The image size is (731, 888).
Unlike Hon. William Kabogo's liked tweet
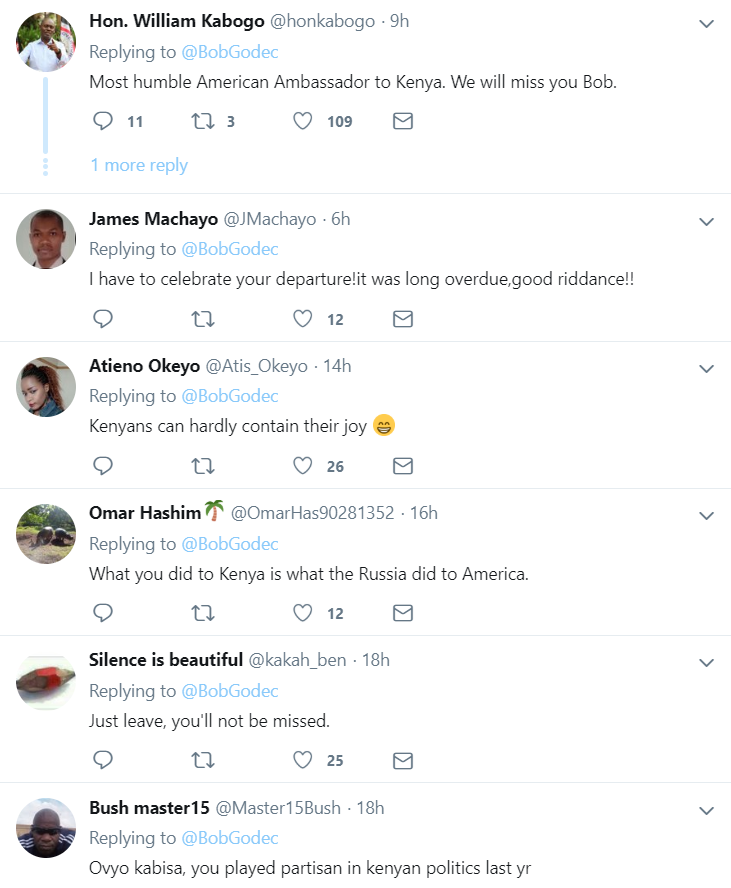click(303, 121)
